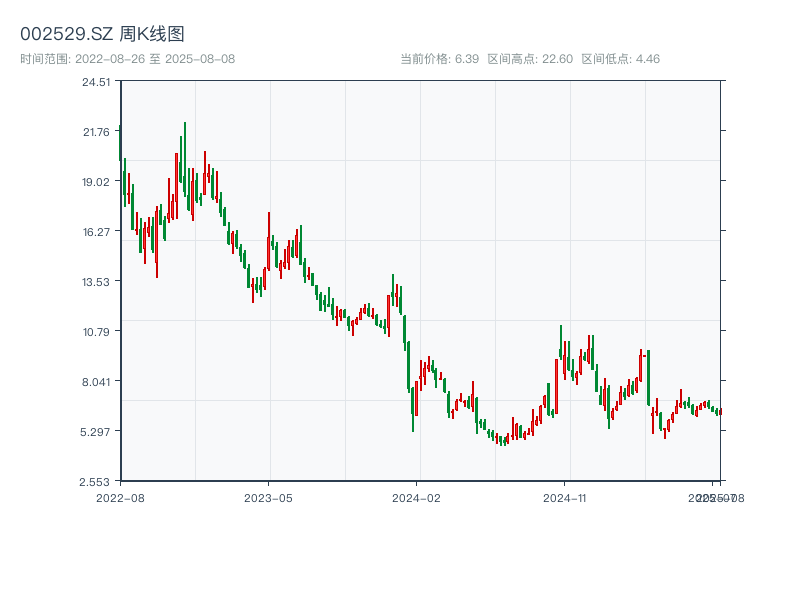Click the 10.79 y-axis tick label
Image resolution: width=800 pixels, height=600 pixels.
tap(96, 332)
